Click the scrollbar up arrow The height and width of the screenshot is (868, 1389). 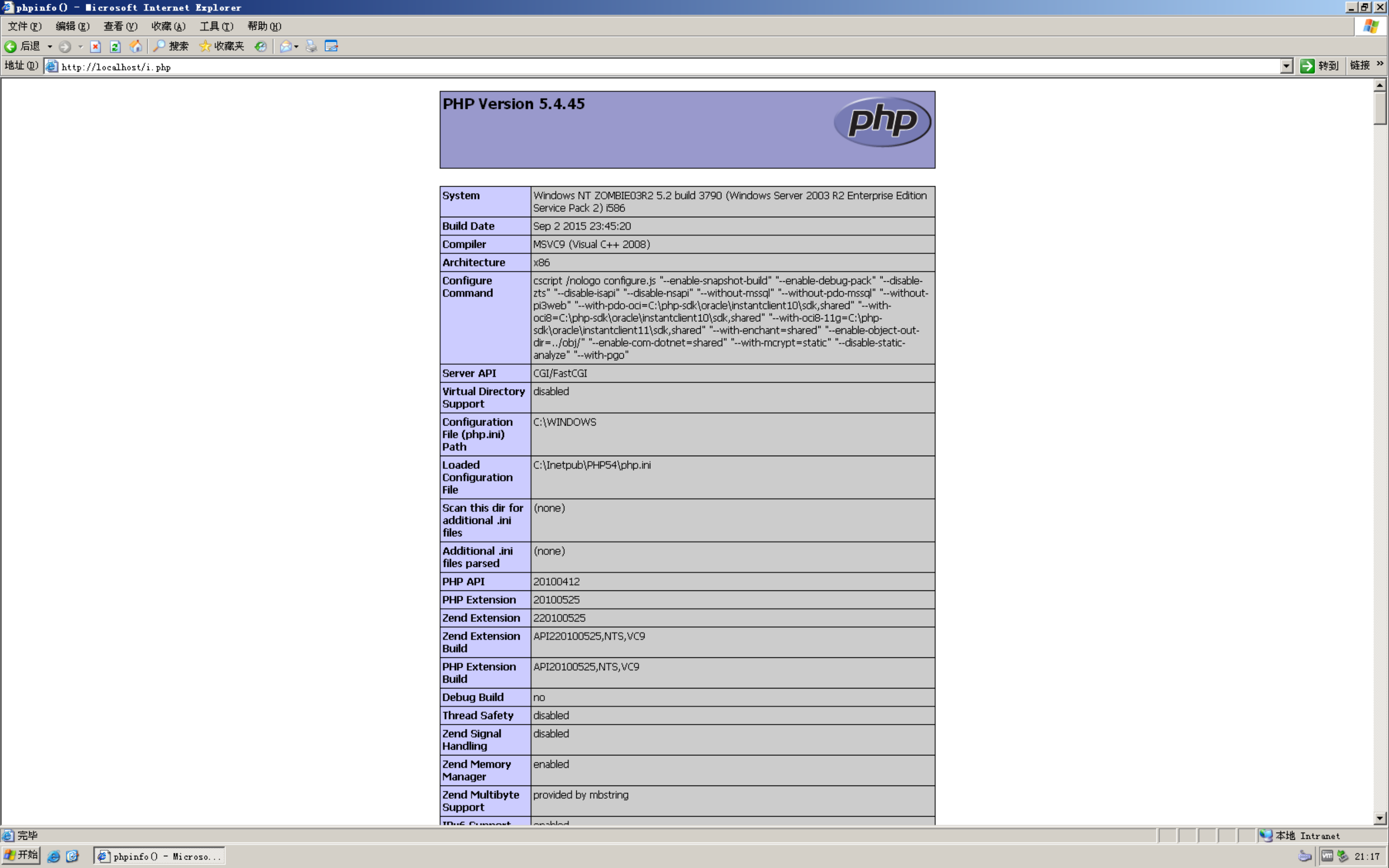[x=1380, y=86]
